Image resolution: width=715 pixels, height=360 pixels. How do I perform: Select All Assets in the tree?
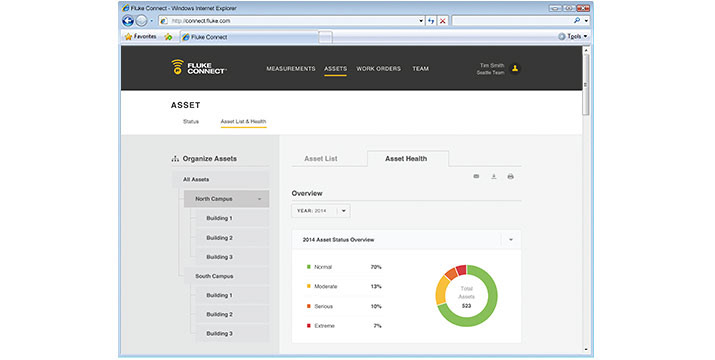[220, 179]
